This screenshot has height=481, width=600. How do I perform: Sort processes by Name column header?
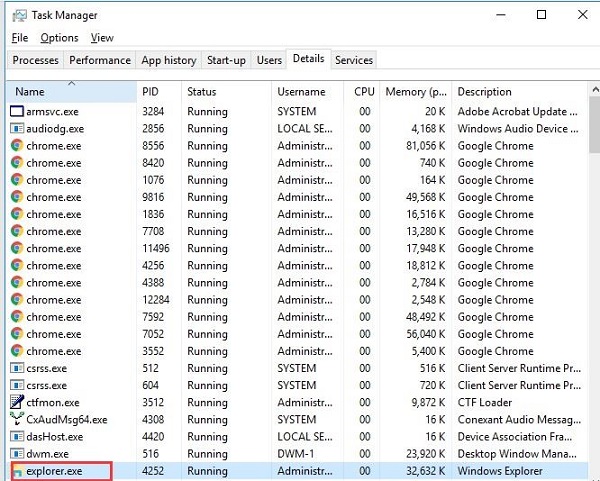pyautogui.click(x=70, y=92)
